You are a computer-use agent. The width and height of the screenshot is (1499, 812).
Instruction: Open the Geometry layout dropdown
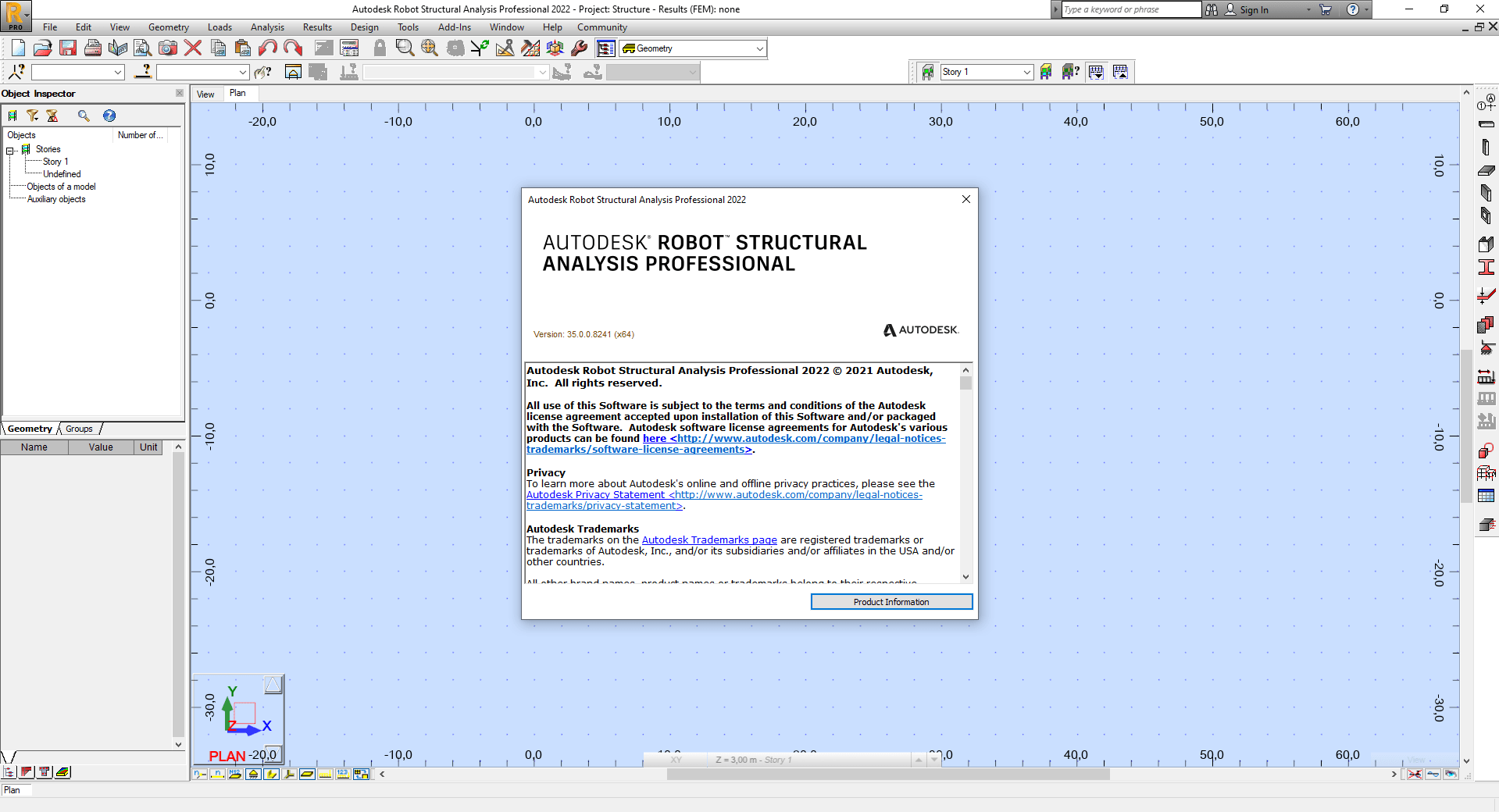pos(759,48)
